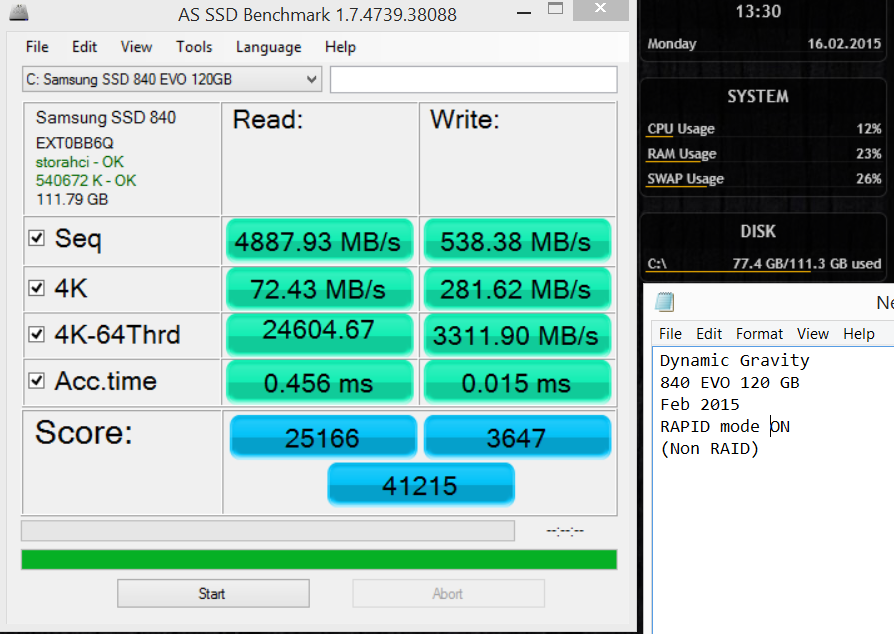Screen dimensions: 894x634
Task: Click the empty text field beside drive selector
Action: click(474, 80)
